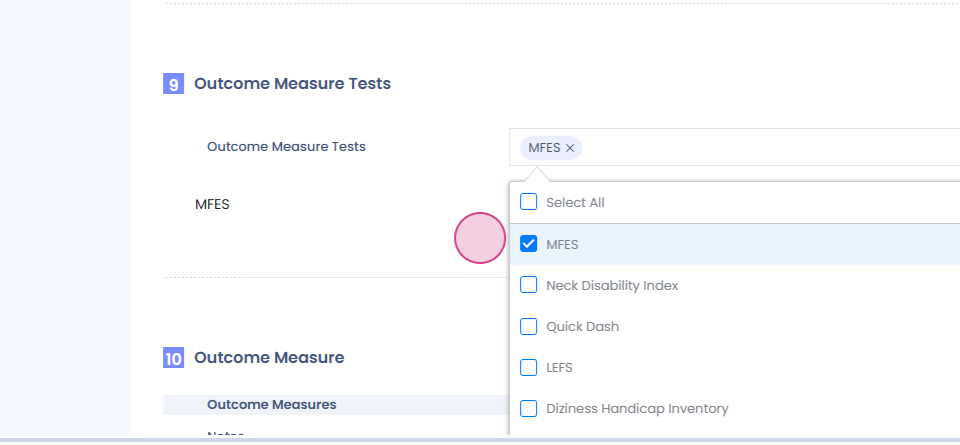The image size is (960, 445).
Task: Click the section 9 number badge
Action: [x=173, y=85]
